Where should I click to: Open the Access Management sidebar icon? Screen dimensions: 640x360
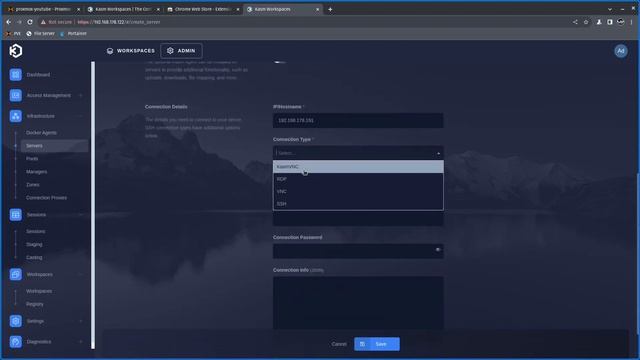[x=16, y=95]
